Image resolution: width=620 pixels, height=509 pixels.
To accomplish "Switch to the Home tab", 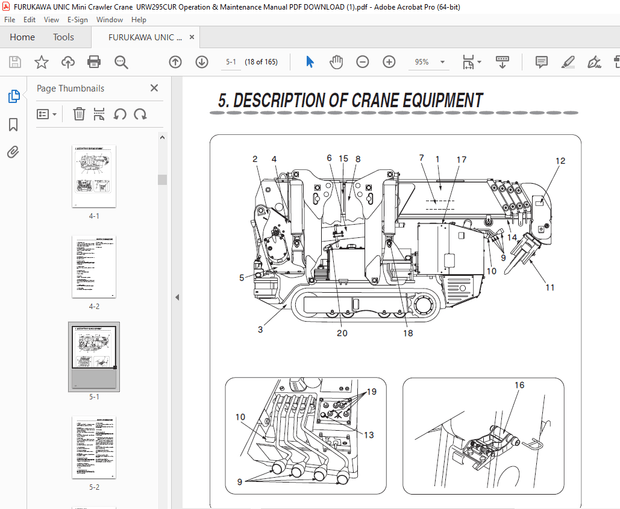I will 22,37.
